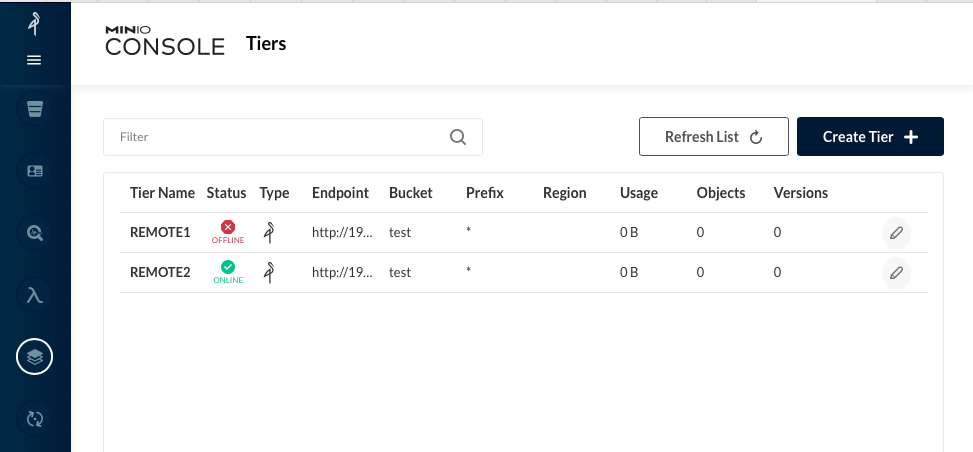973x452 pixels.
Task: Click the search magnifier icon in Filter
Action: click(458, 137)
